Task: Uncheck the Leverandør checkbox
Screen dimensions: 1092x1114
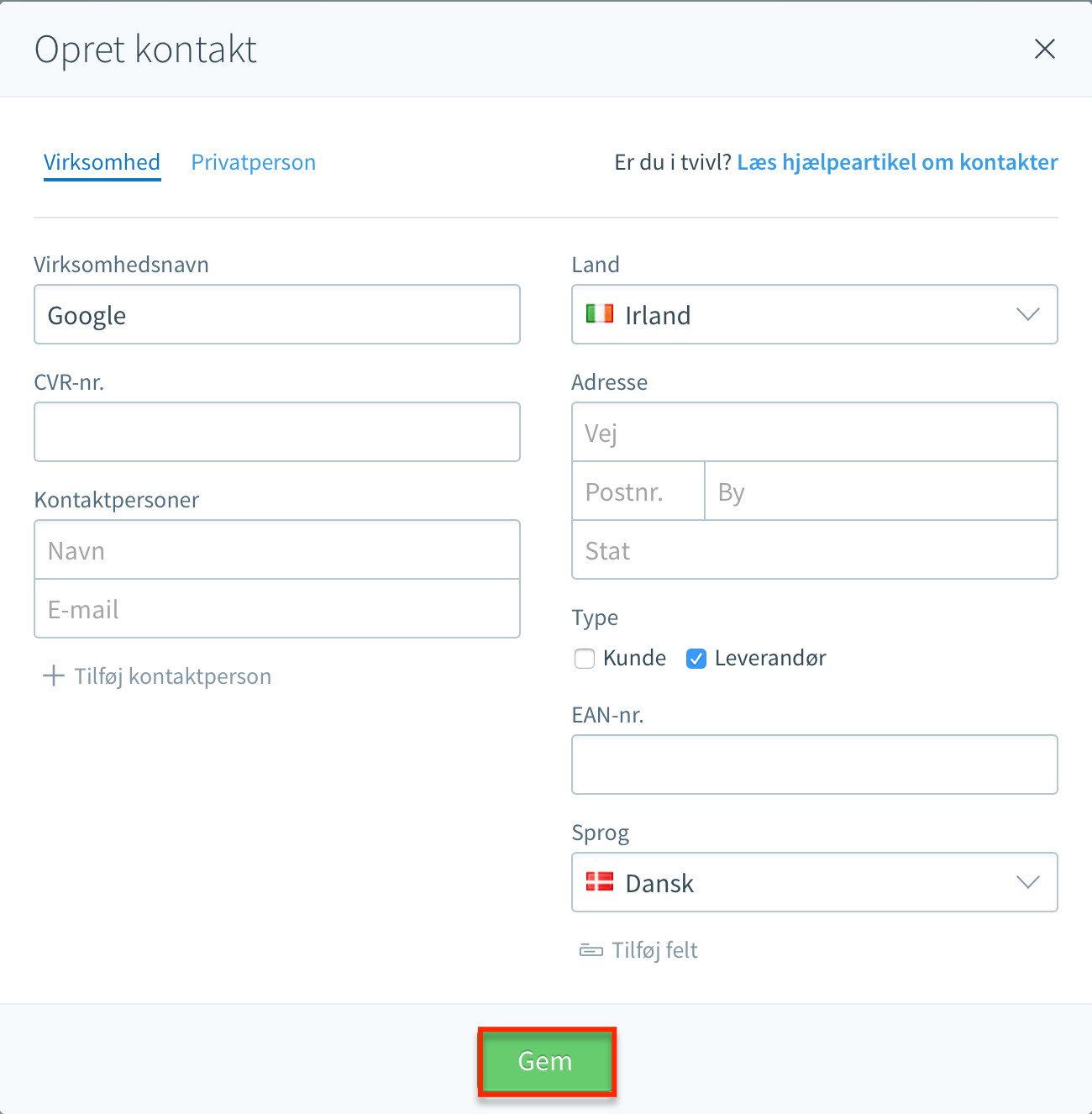Action: [x=696, y=659]
